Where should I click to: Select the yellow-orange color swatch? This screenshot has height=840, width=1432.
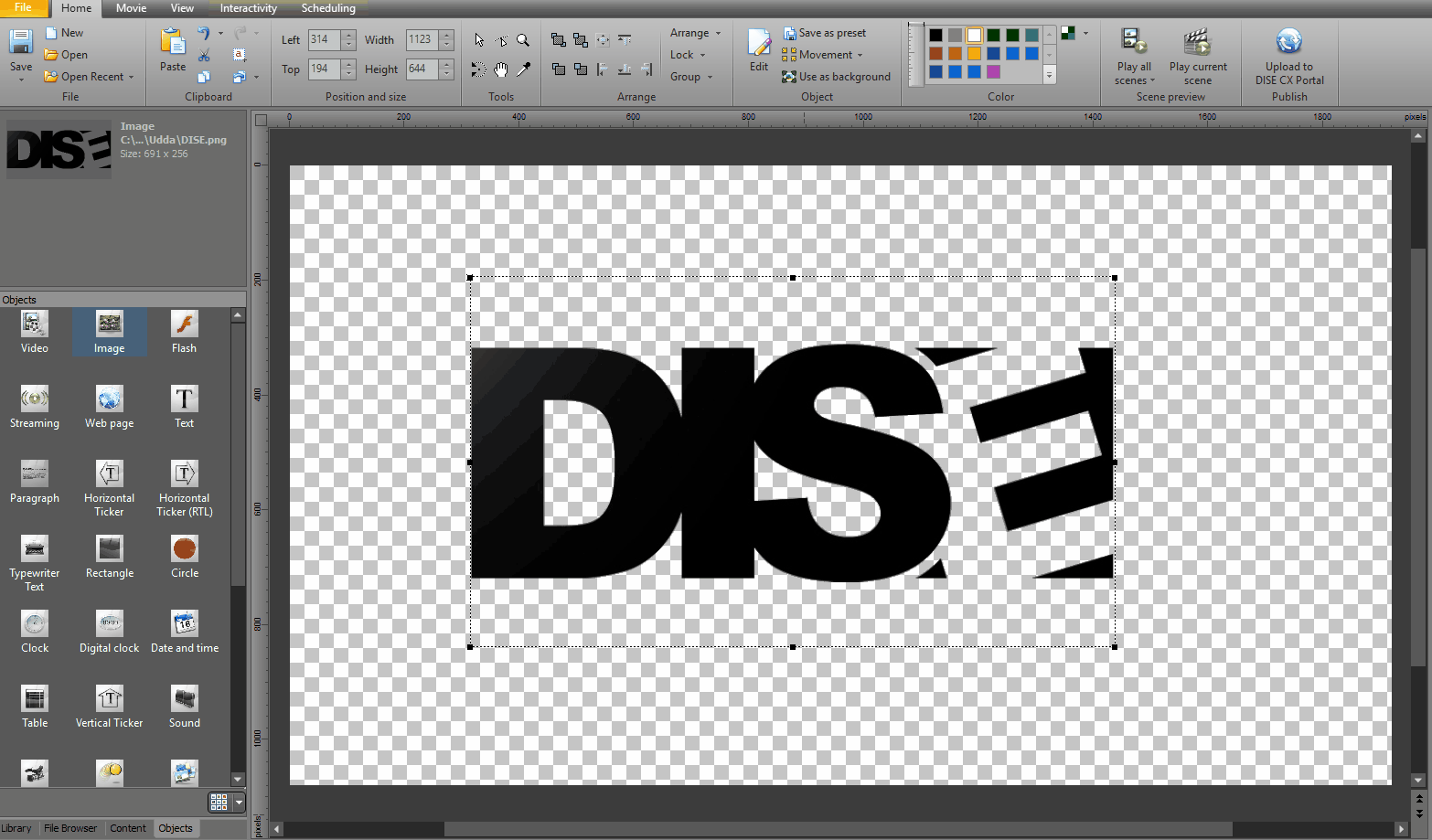point(974,53)
